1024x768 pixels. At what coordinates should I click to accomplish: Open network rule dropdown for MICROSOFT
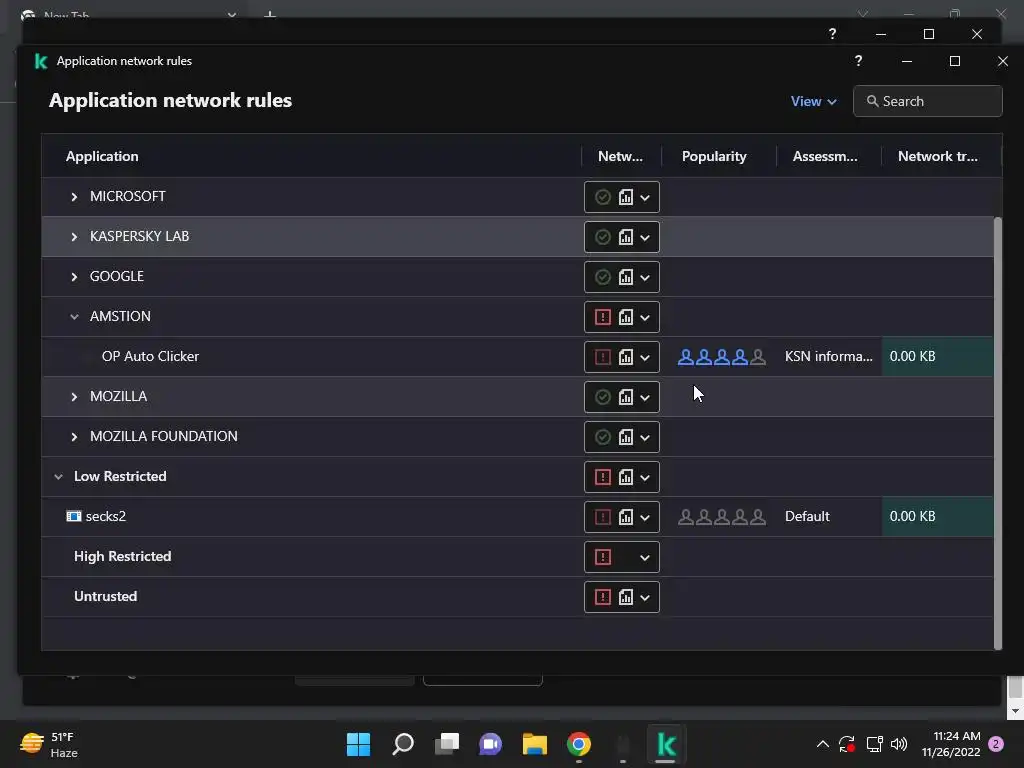point(645,197)
